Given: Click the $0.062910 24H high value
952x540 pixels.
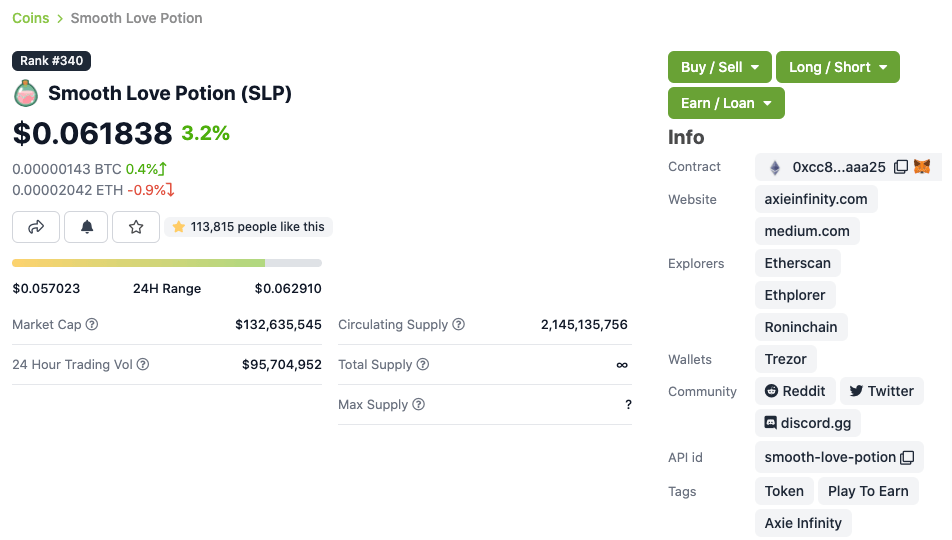Looking at the screenshot, I should pyautogui.click(x=288, y=289).
